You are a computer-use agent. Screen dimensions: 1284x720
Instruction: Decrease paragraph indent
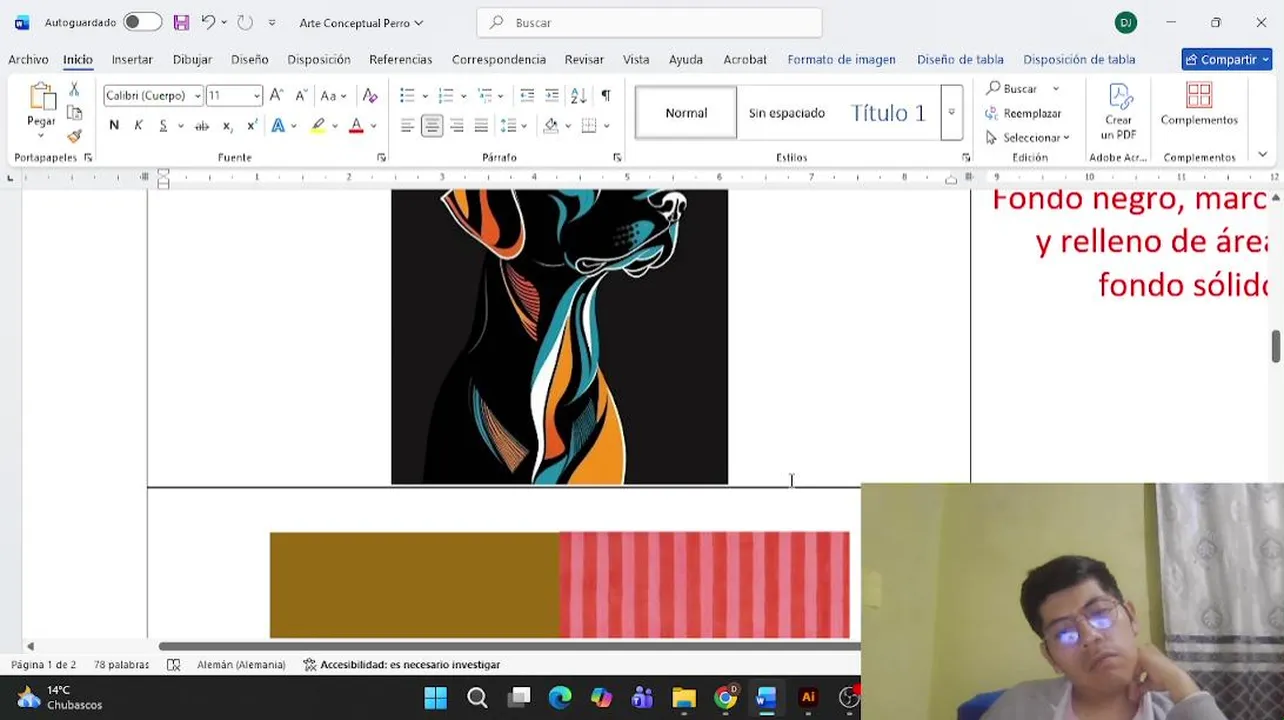pos(527,96)
